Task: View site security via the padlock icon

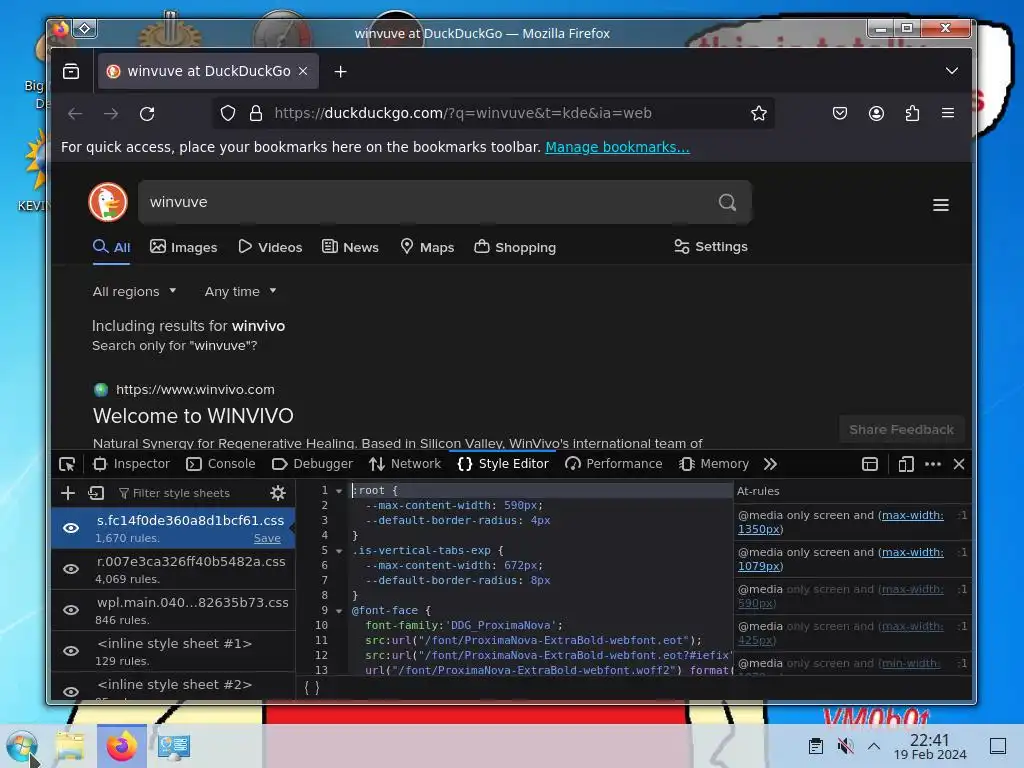Action: (x=256, y=113)
